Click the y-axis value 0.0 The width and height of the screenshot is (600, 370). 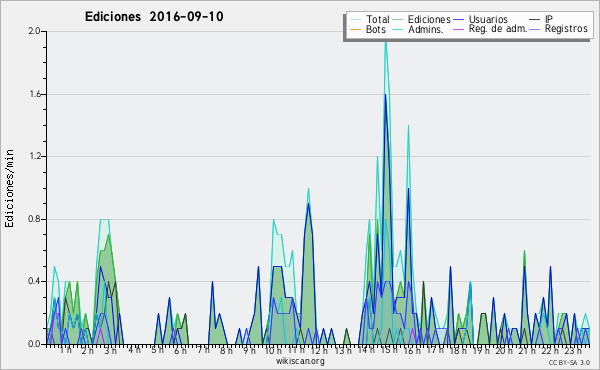tap(34, 344)
